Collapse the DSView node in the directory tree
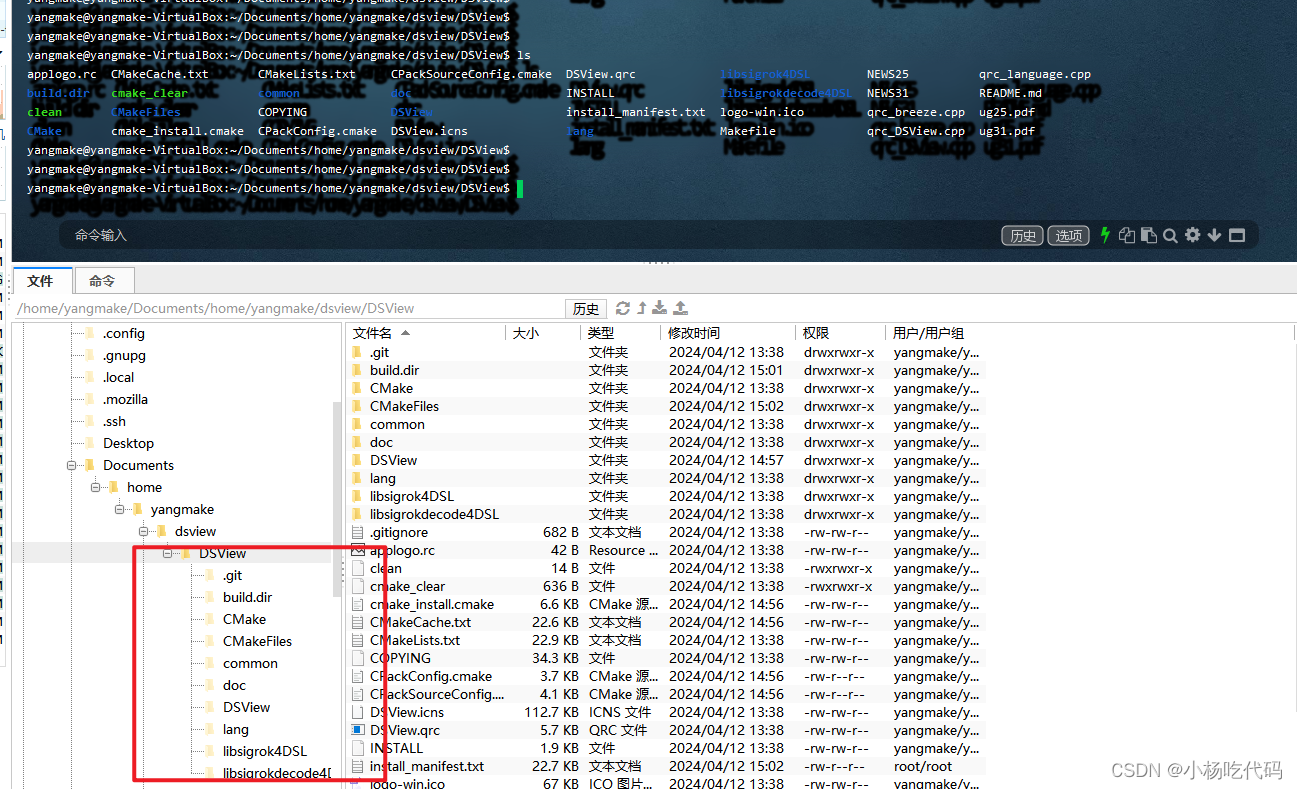Image resolution: width=1297 pixels, height=789 pixels. pyautogui.click(x=167, y=553)
